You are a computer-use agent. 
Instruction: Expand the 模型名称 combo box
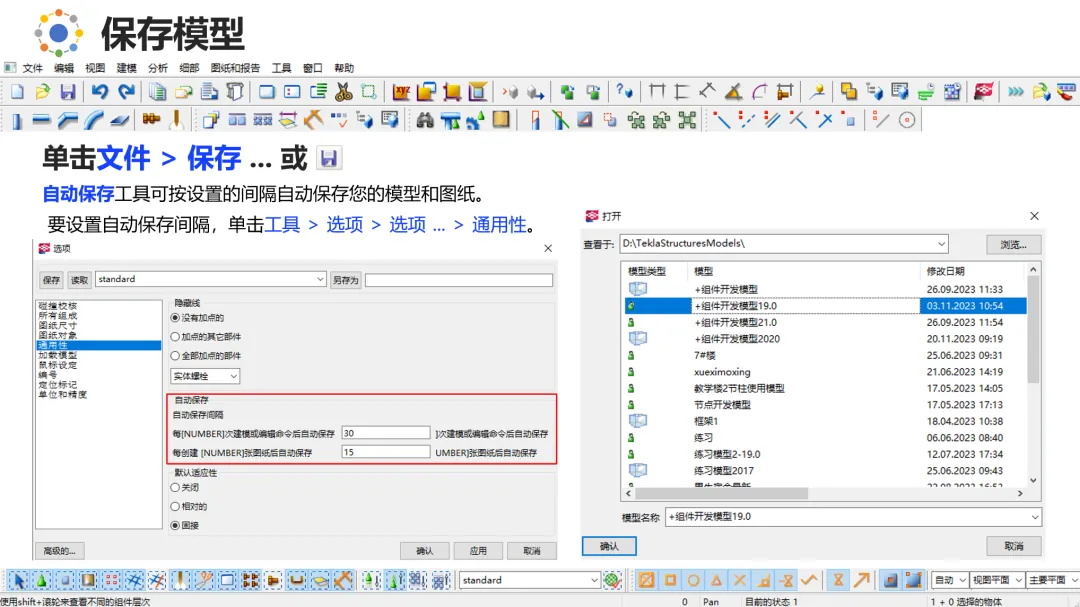1035,517
